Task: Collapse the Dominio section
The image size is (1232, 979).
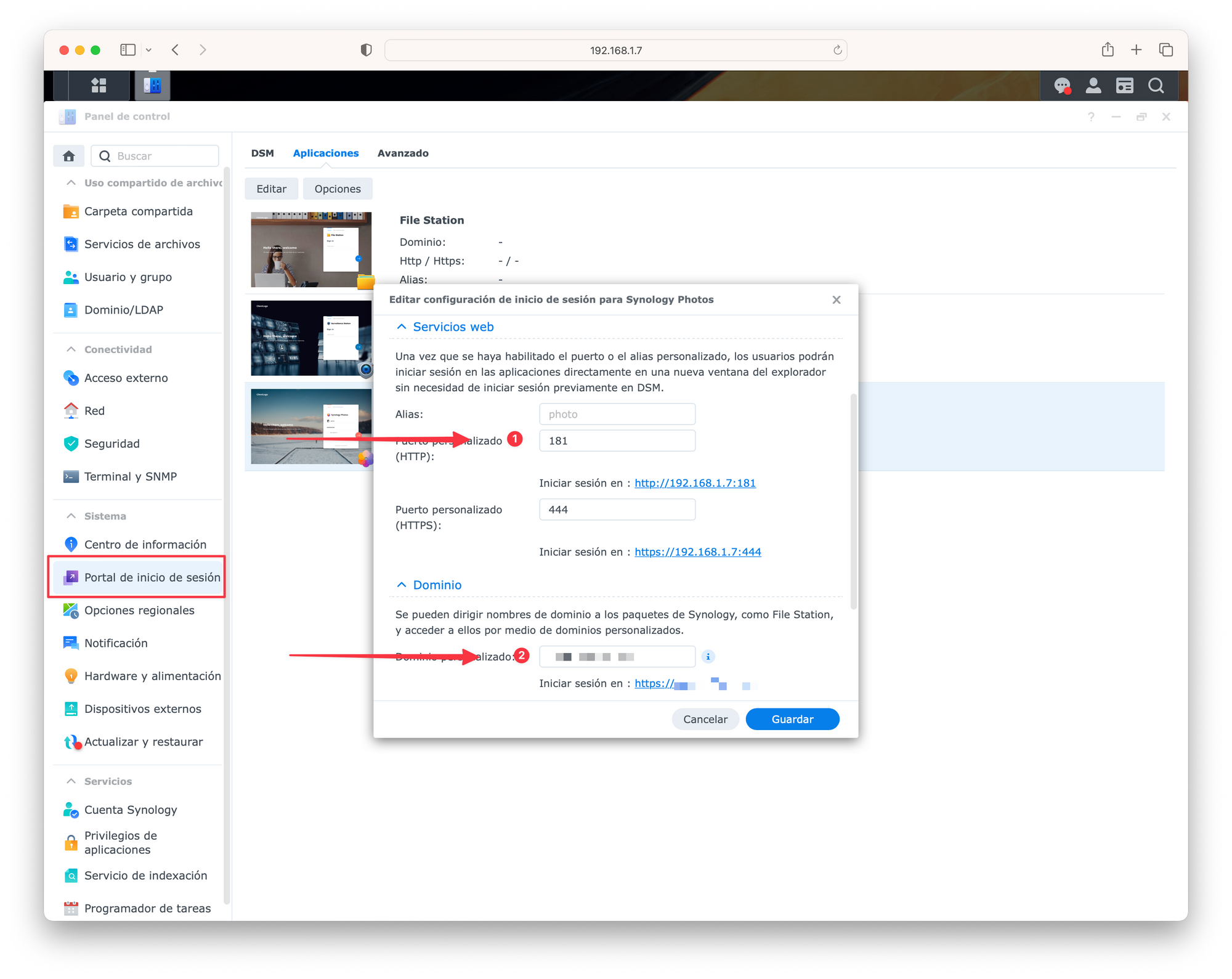Action: point(402,585)
